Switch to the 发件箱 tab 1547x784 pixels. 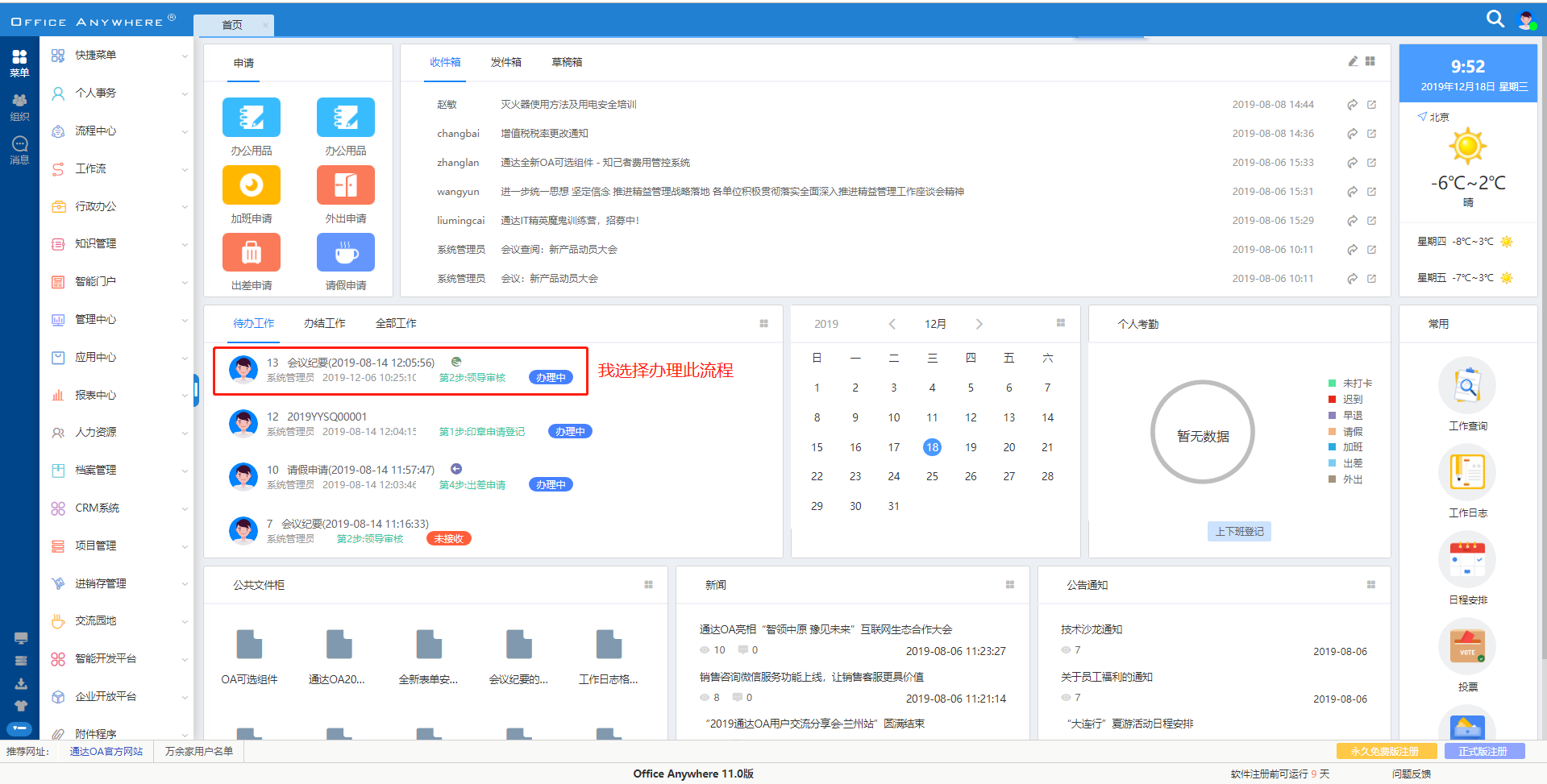505,62
